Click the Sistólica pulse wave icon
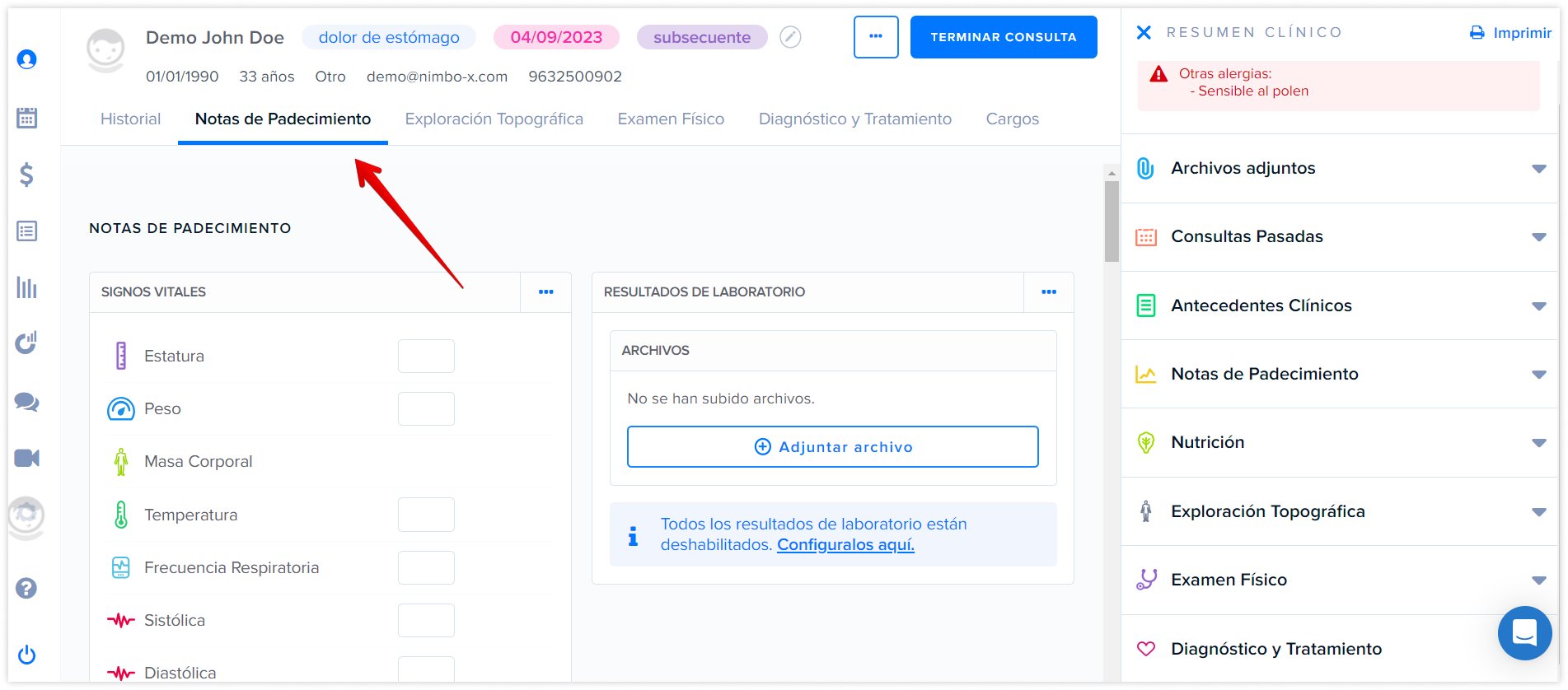1568x690 pixels. [x=121, y=620]
